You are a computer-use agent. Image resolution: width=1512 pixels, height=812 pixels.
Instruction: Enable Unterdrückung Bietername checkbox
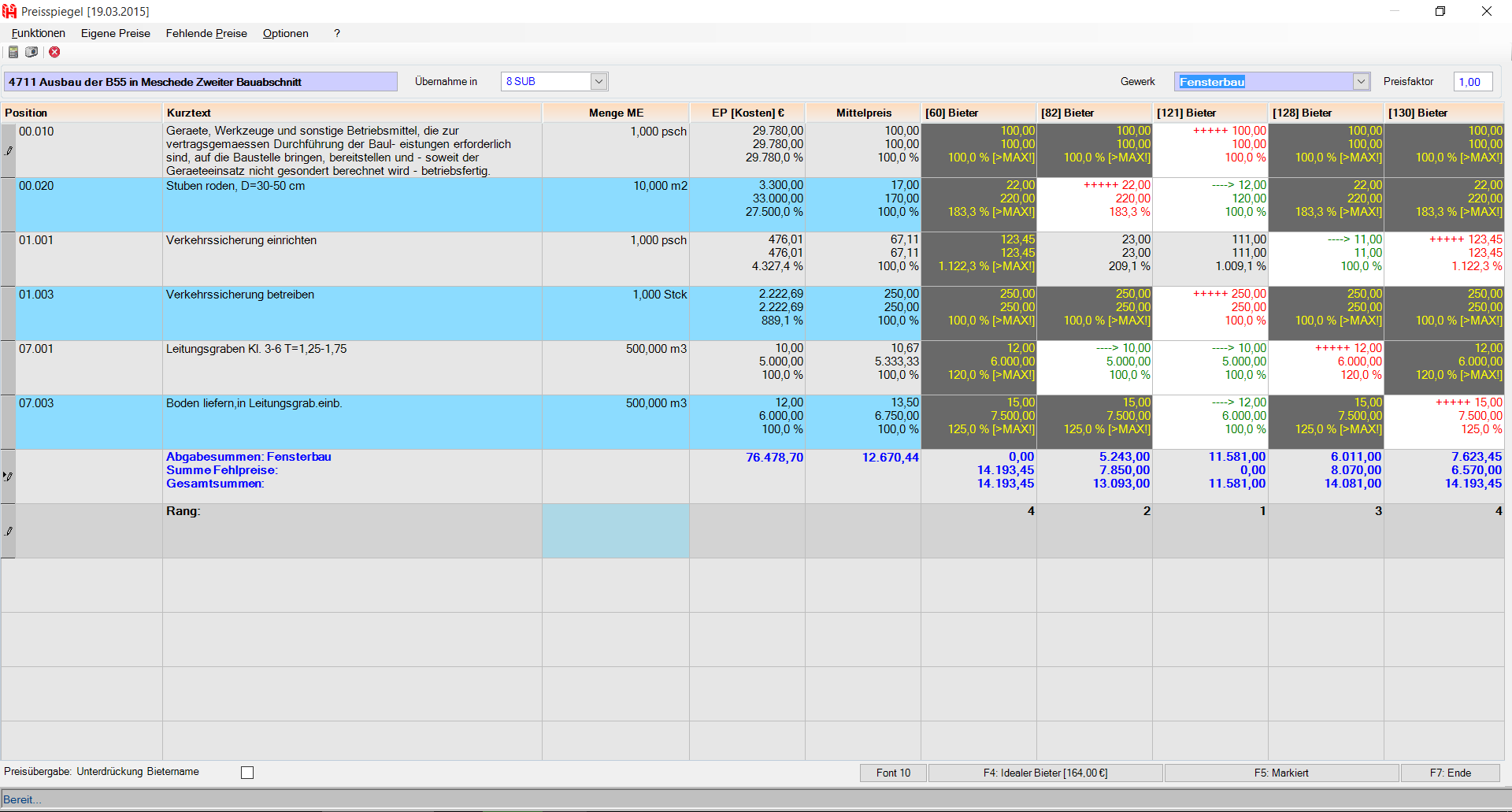click(247, 773)
